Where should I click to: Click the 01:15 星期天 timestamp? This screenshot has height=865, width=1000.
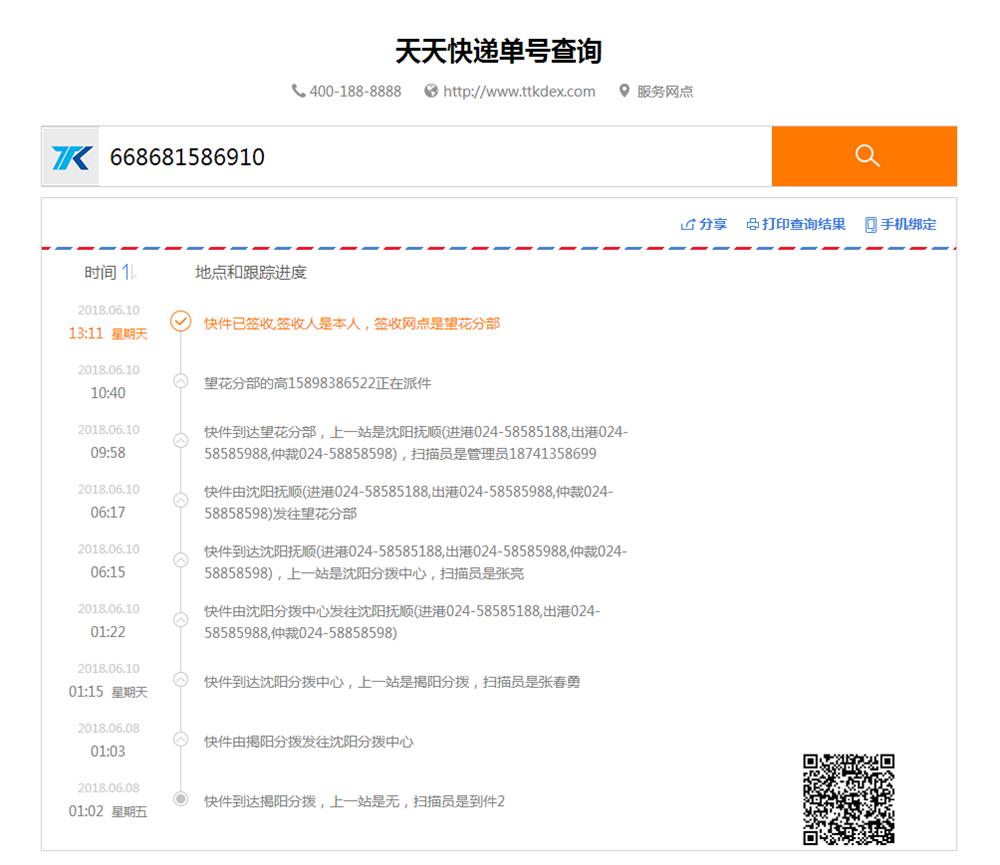coord(108,692)
